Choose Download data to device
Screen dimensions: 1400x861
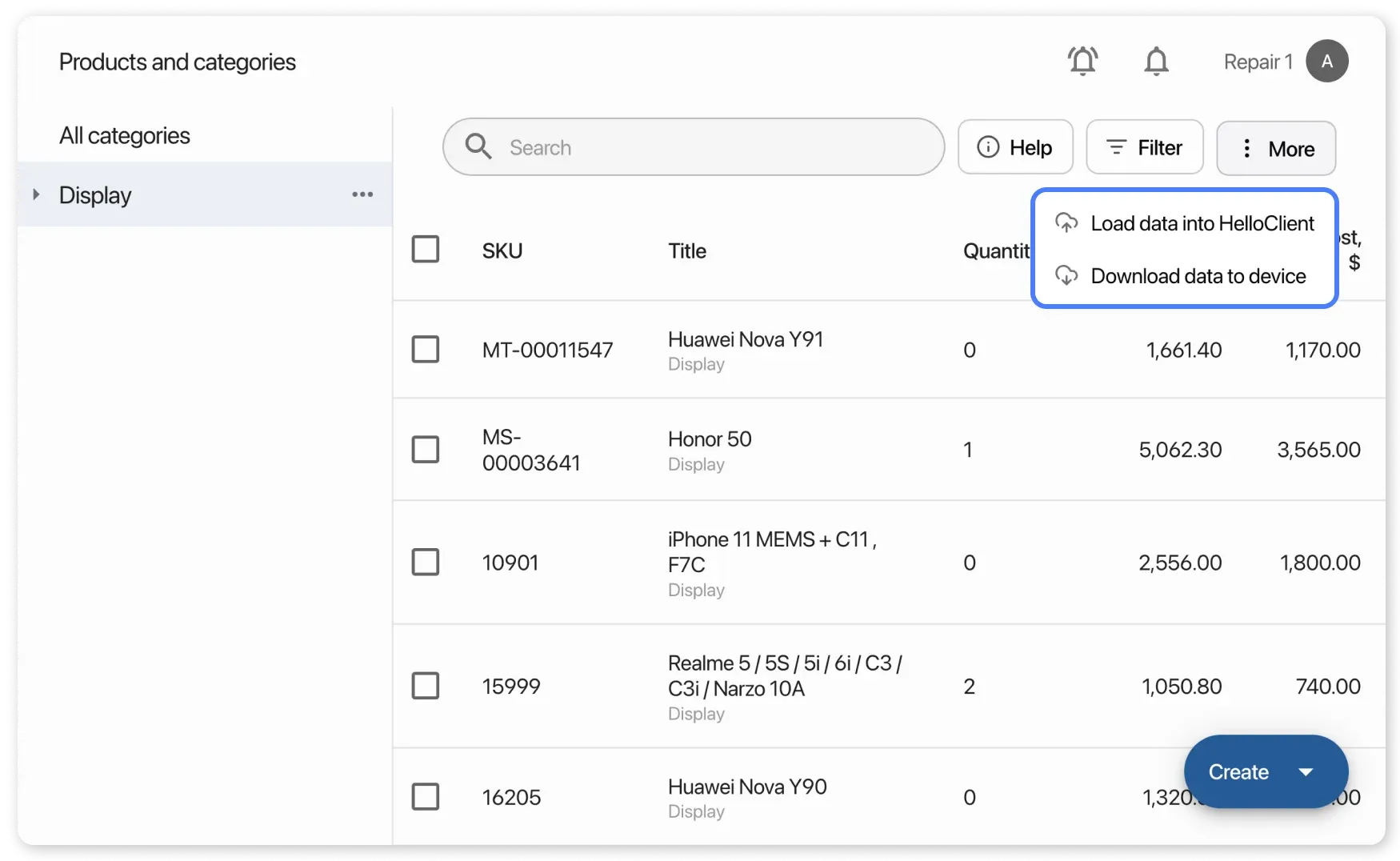[1198, 276]
